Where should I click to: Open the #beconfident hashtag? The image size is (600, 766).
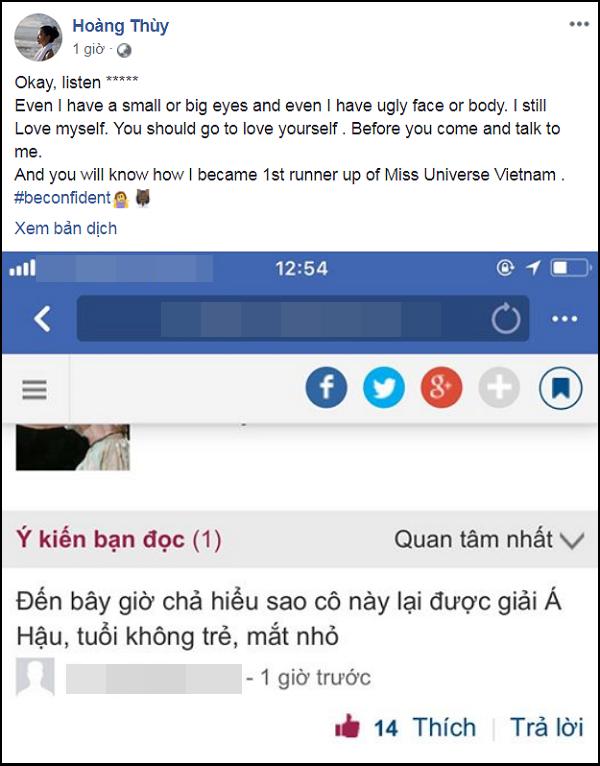pyautogui.click(x=63, y=198)
